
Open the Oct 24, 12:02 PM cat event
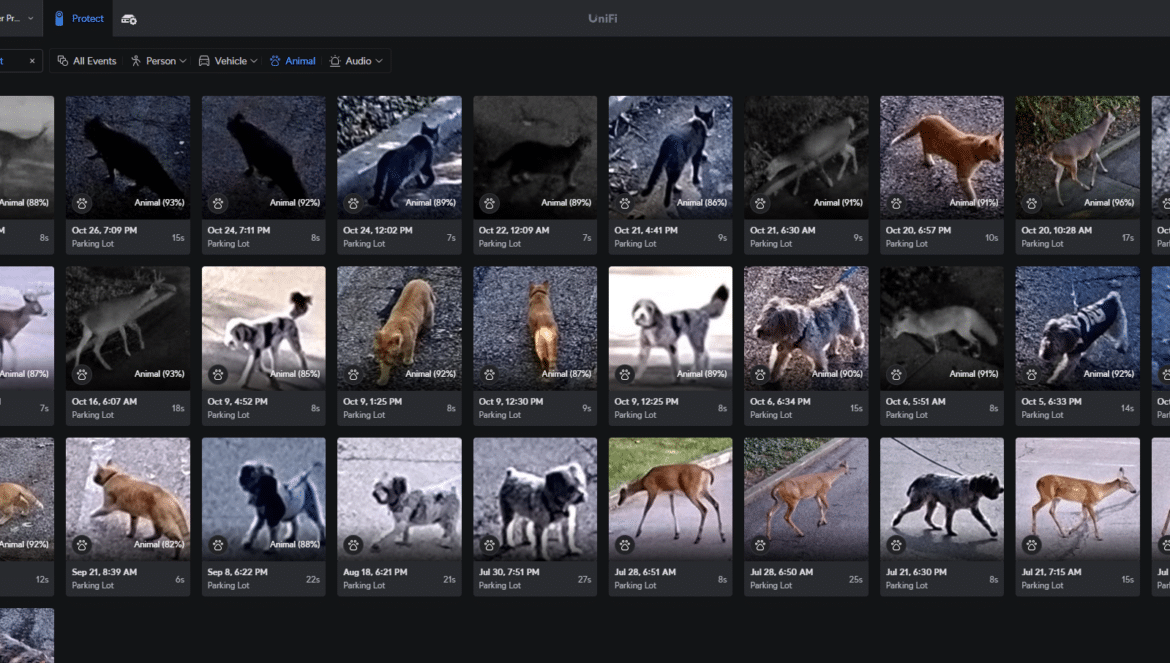click(399, 157)
